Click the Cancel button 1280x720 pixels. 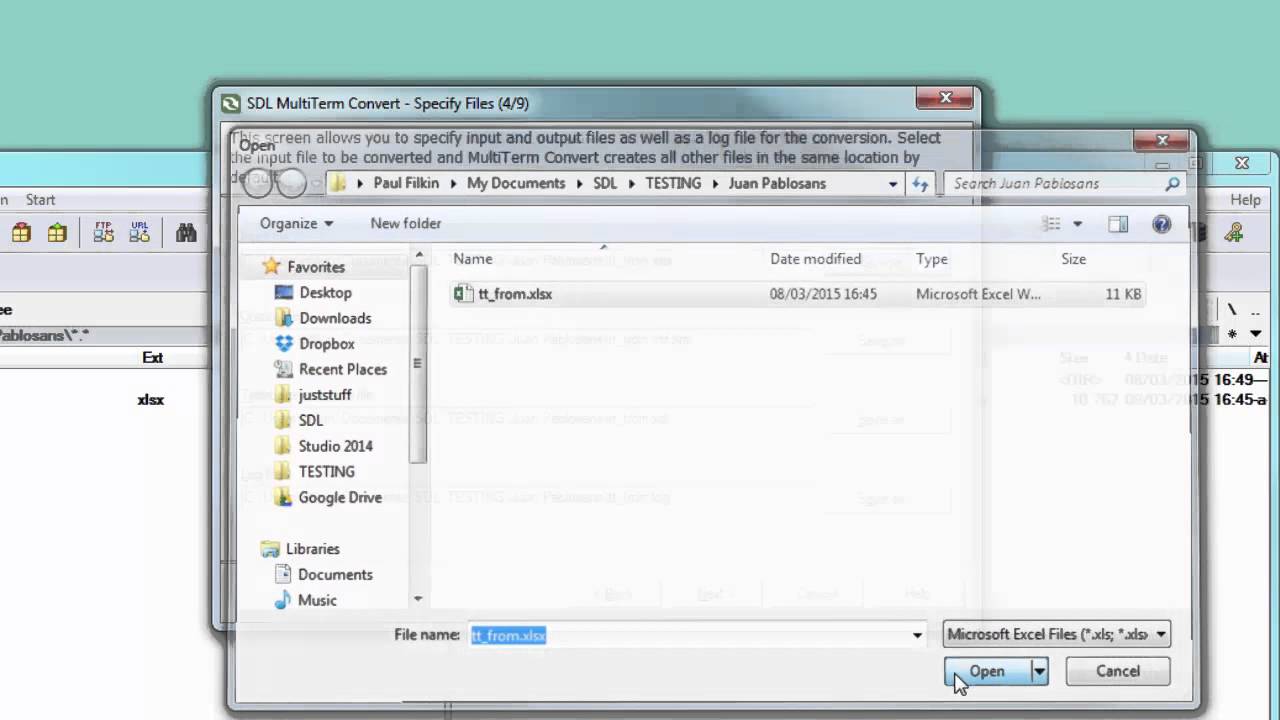tap(1117, 671)
